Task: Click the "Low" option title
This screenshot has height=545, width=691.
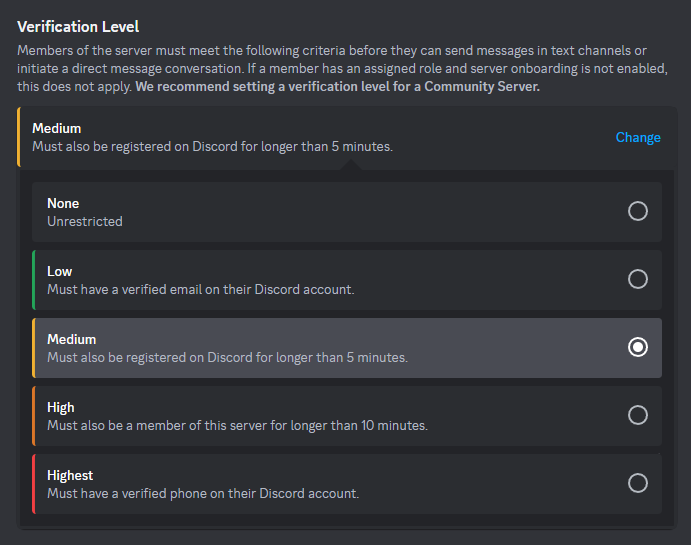Action: (x=60, y=271)
